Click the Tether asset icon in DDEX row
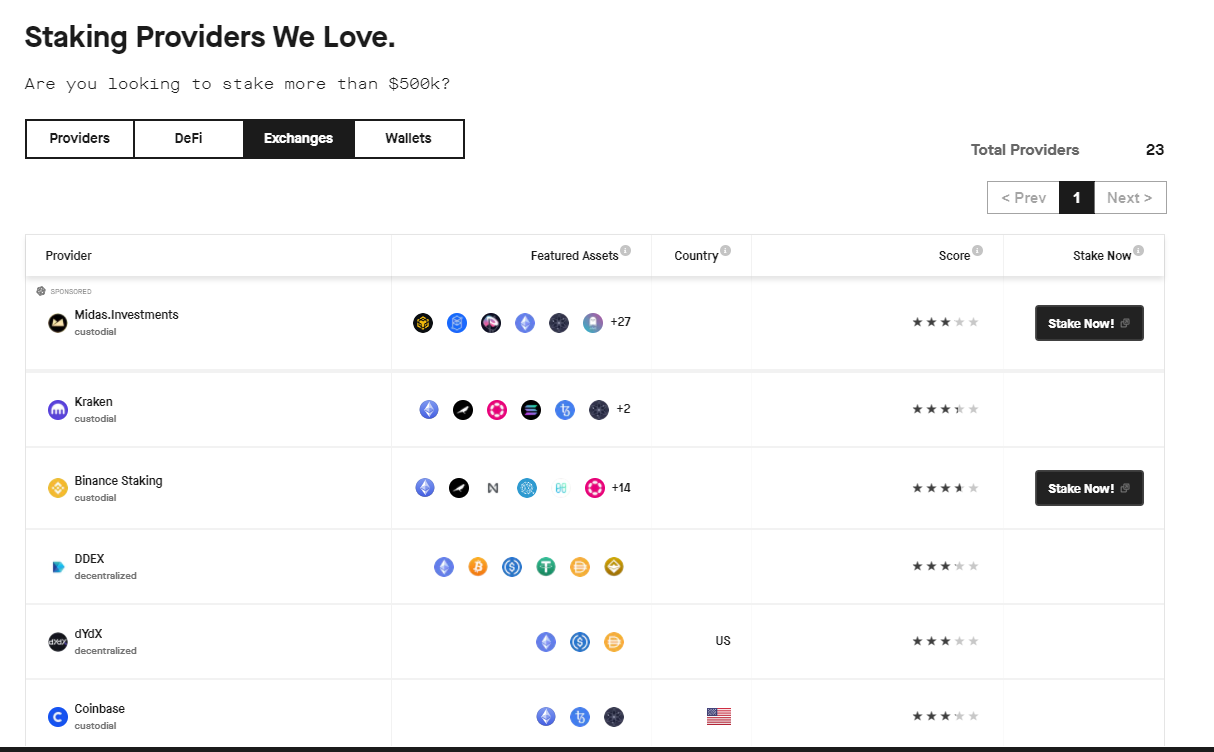The image size is (1214, 752). (546, 567)
